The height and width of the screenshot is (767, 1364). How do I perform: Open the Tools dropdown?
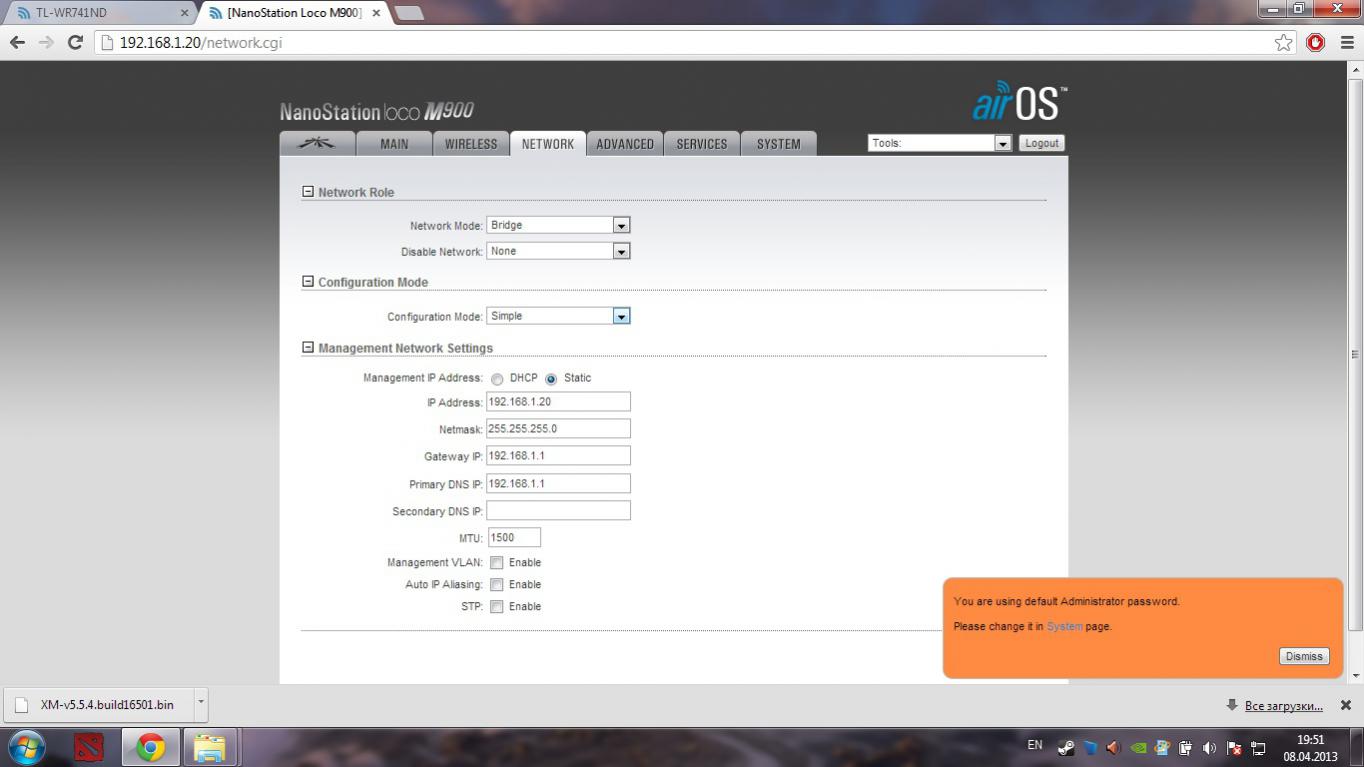(940, 143)
